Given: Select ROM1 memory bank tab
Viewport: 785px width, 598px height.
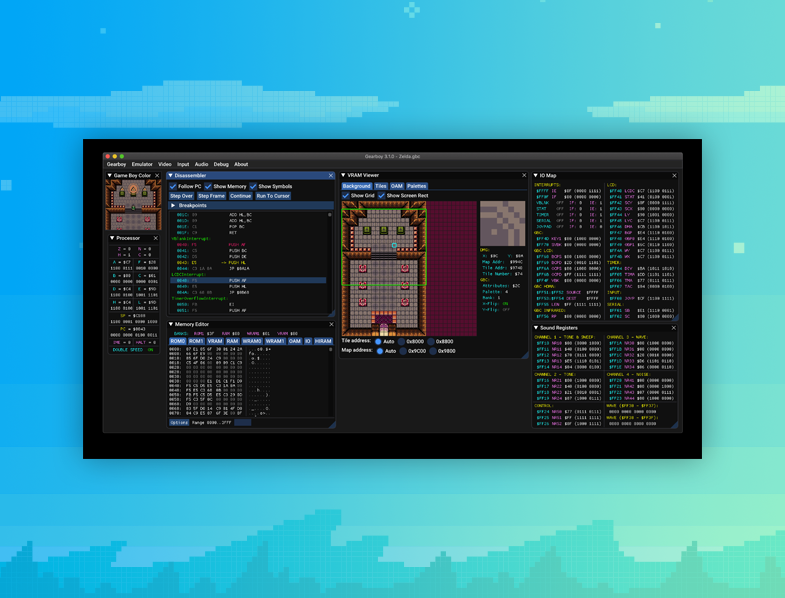Looking at the screenshot, I should pyautogui.click(x=196, y=342).
